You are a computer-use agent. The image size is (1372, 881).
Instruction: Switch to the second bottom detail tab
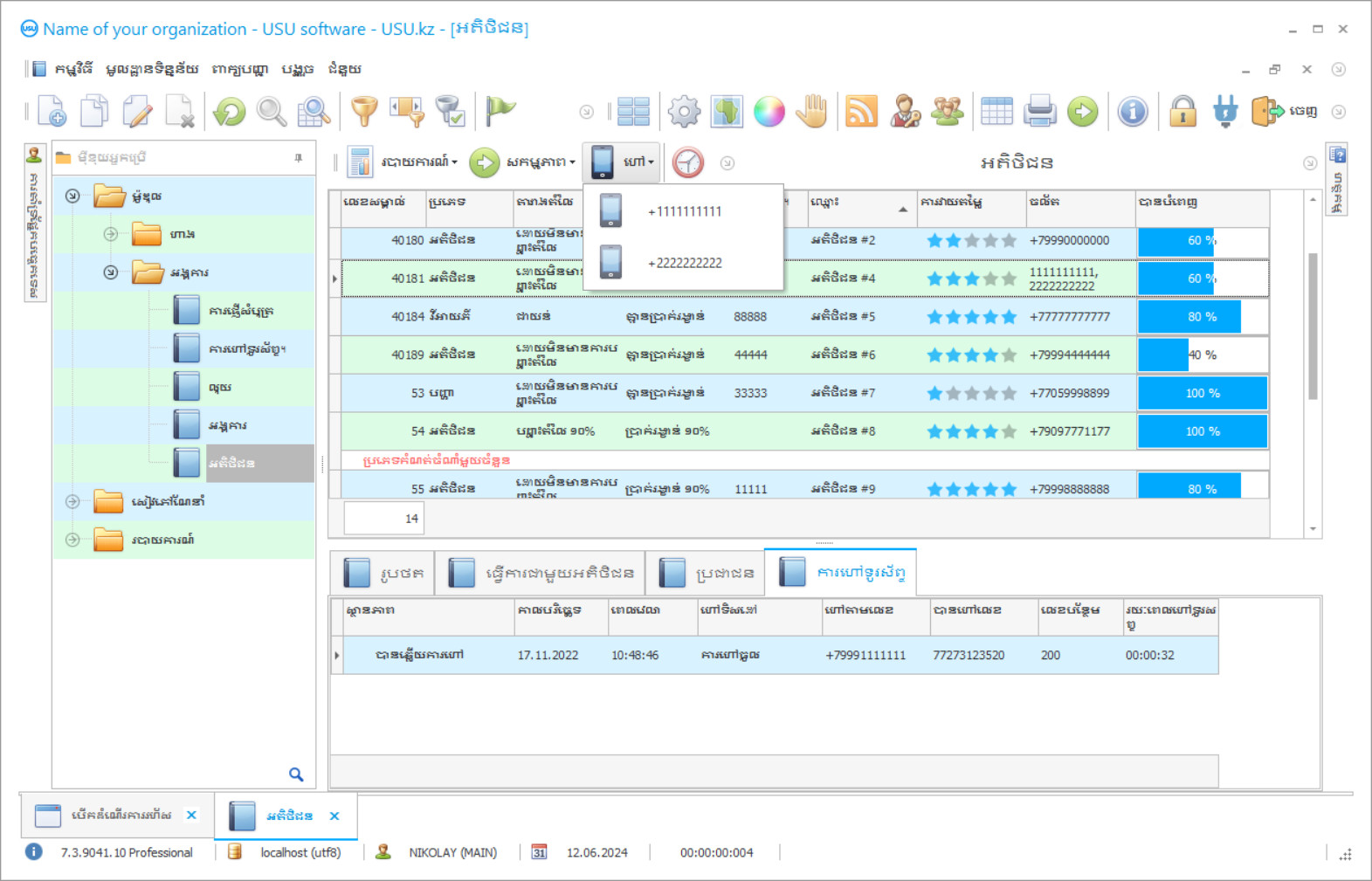541,573
